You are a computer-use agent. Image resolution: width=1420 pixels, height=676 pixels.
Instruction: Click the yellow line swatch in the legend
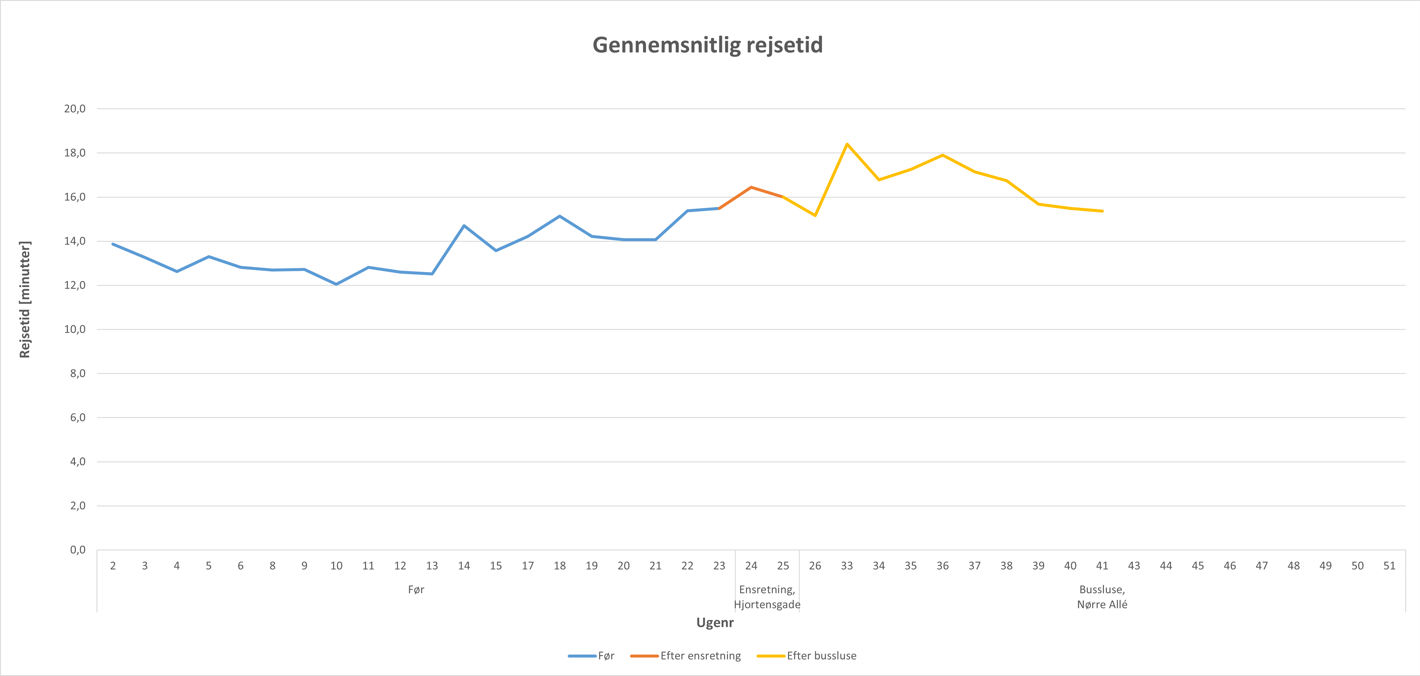pos(770,656)
